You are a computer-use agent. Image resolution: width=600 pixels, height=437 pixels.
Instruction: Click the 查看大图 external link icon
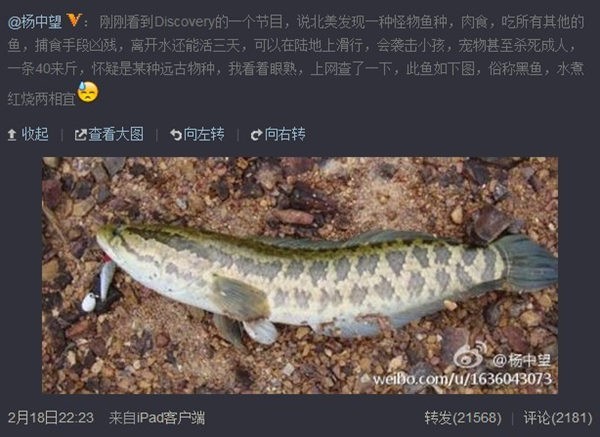80,135
